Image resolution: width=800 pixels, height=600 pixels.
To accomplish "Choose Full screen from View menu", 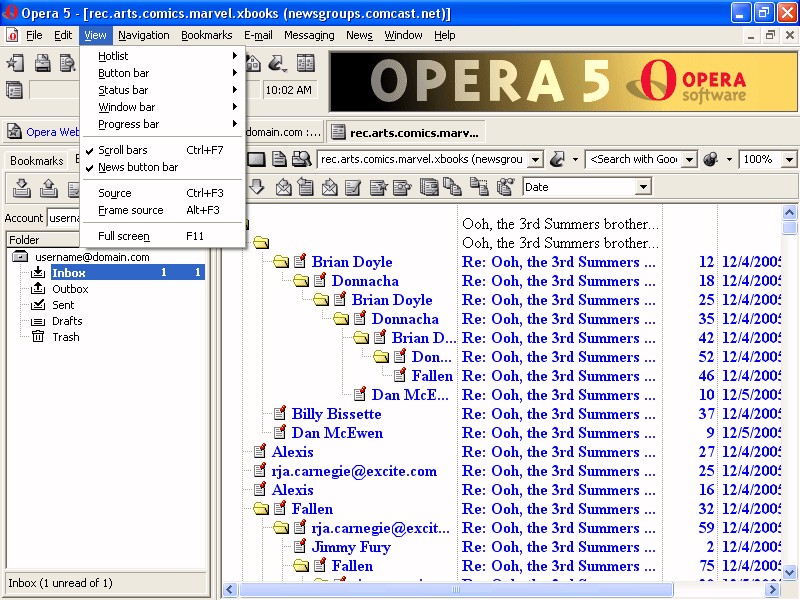I will click(x=163, y=236).
